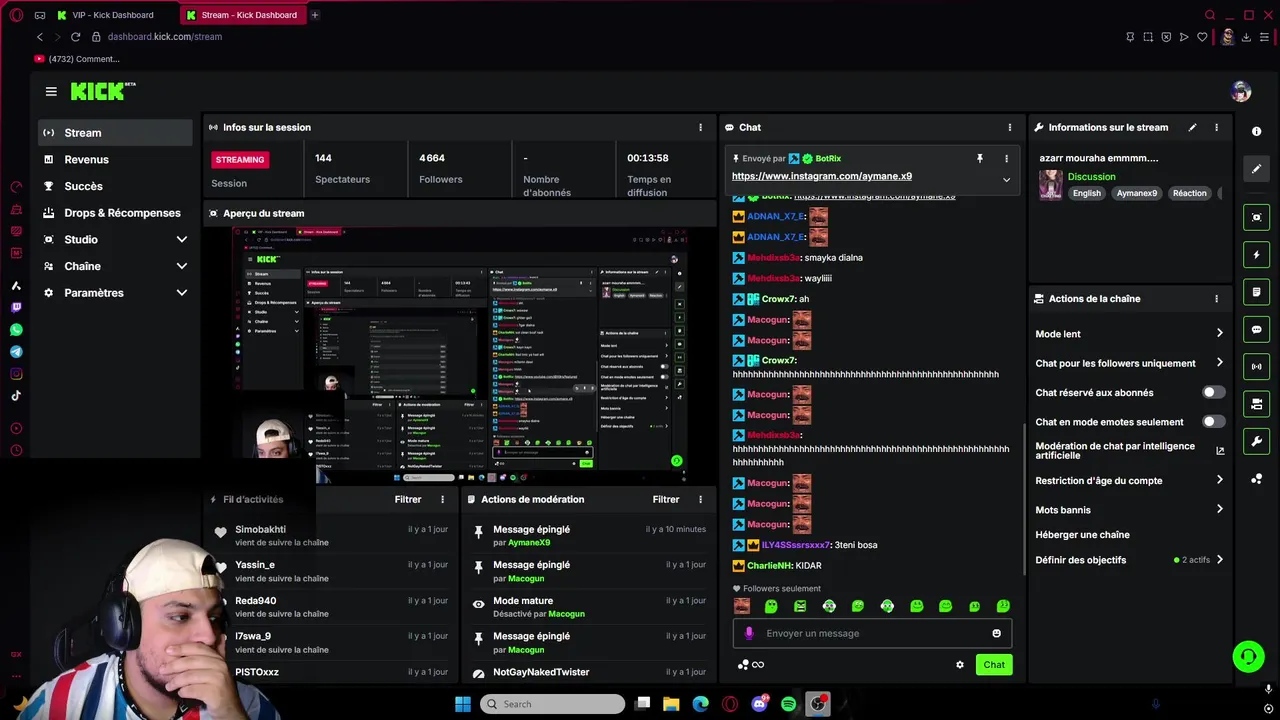The width and height of the screenshot is (1280, 720).
Task: Open Restriction d'âge du compte options
Action: pos(1129,481)
